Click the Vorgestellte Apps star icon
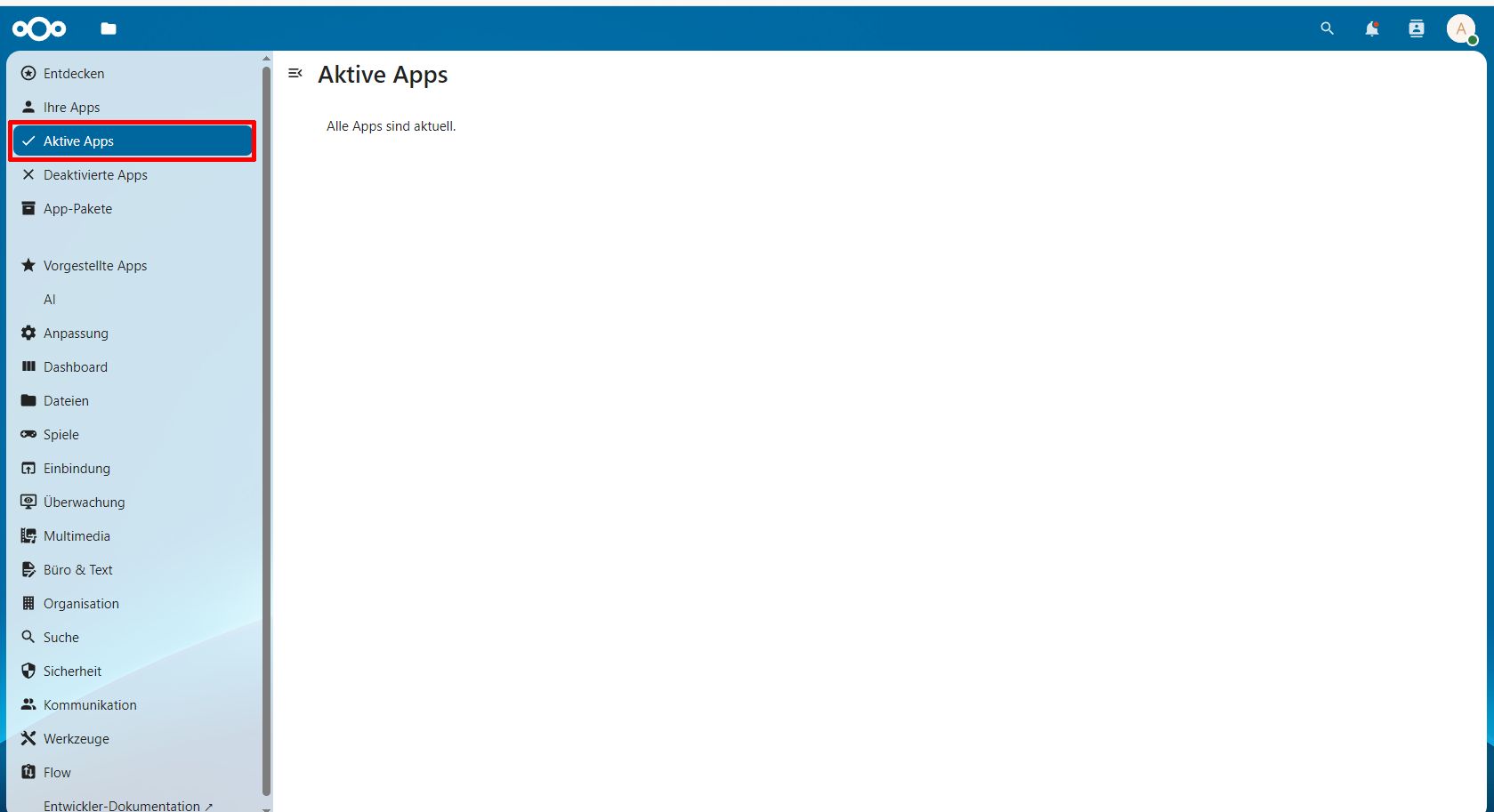This screenshot has width=1494, height=812. [28, 266]
